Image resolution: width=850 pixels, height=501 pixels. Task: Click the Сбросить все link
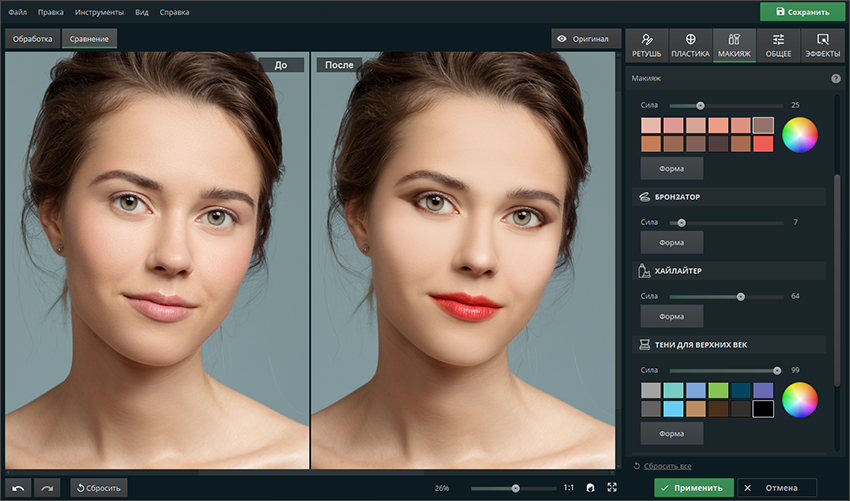(x=666, y=466)
